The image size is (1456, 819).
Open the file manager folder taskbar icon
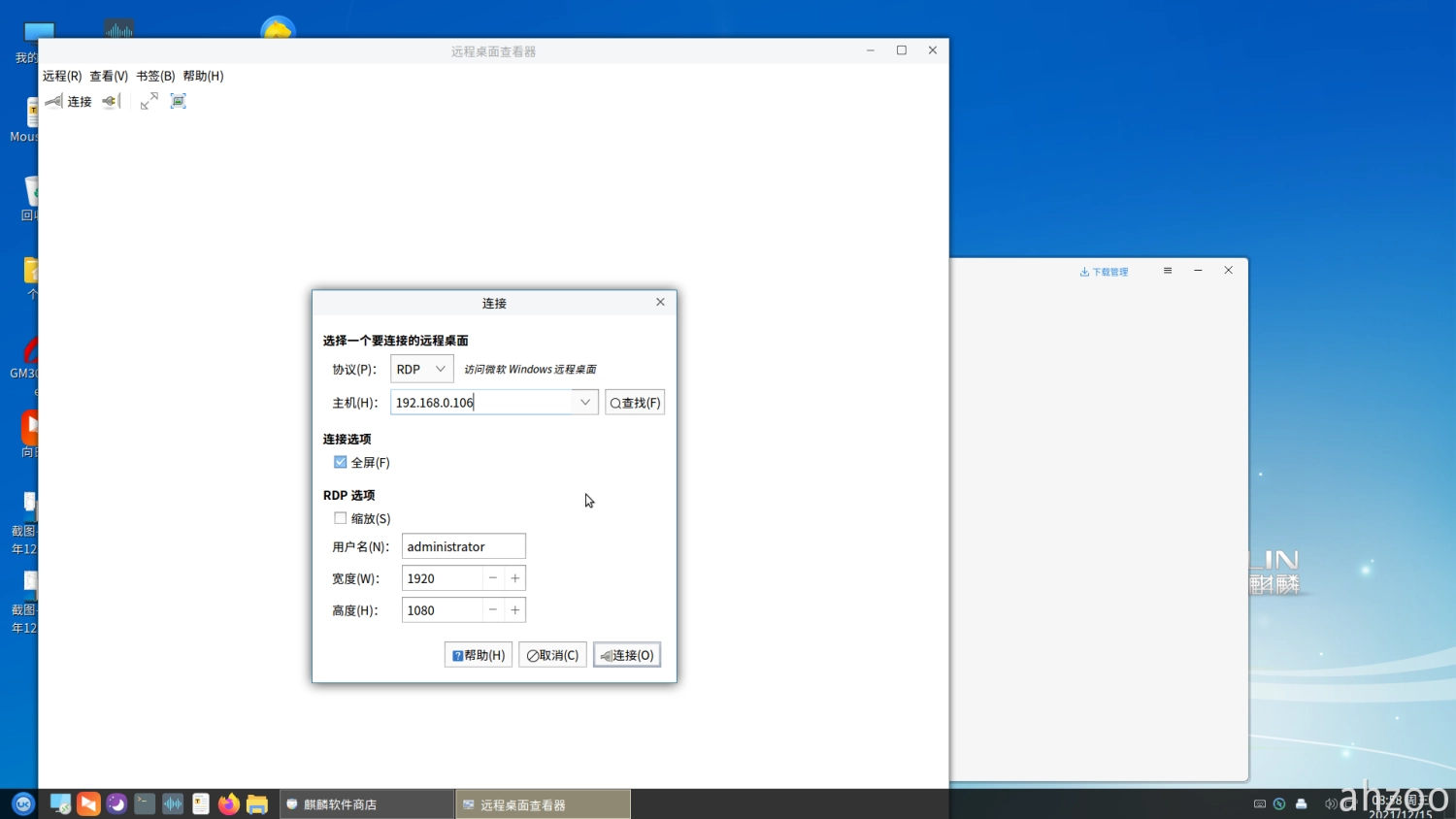tap(257, 803)
